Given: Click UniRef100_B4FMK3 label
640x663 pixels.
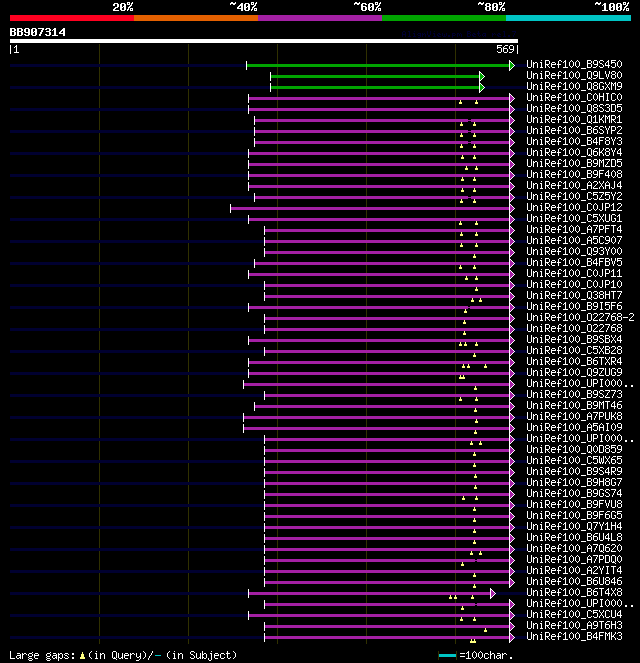Looking at the screenshot, I should (574, 636).
